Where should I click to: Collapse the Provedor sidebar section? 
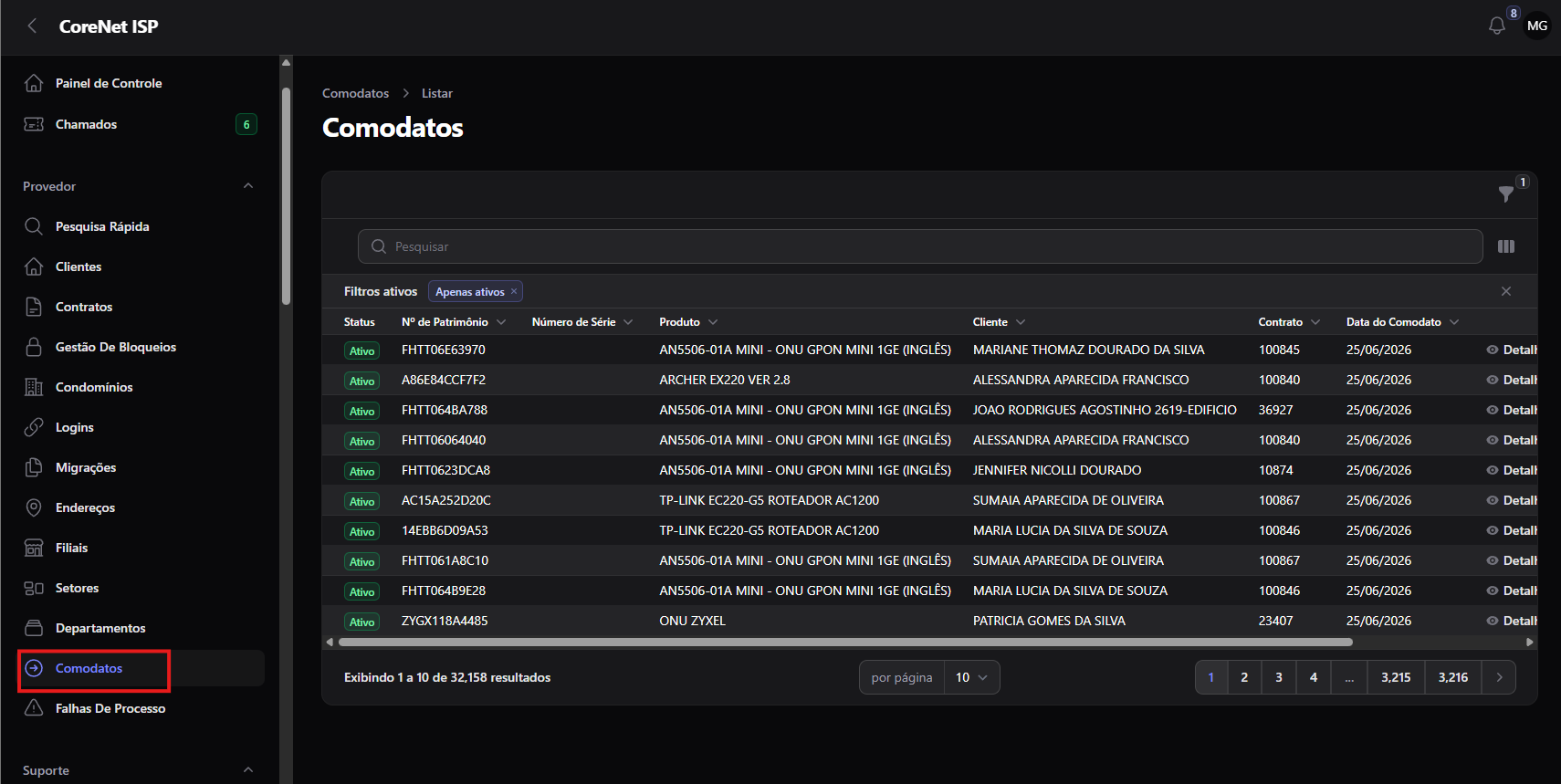[248, 186]
